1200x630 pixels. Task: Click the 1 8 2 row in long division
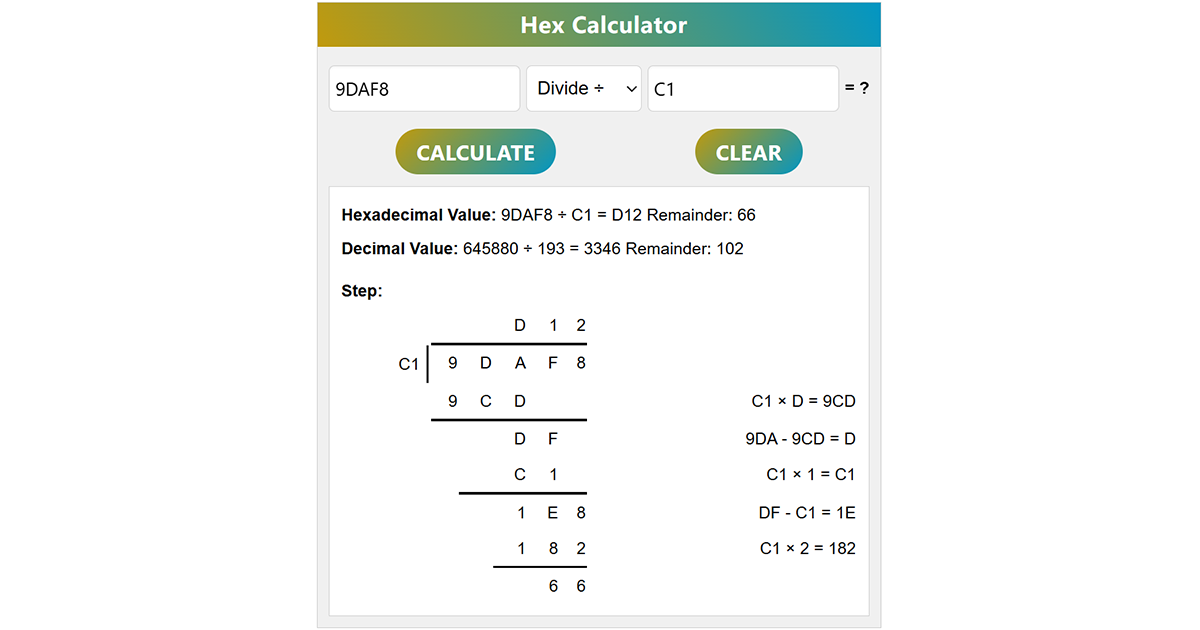click(551, 549)
